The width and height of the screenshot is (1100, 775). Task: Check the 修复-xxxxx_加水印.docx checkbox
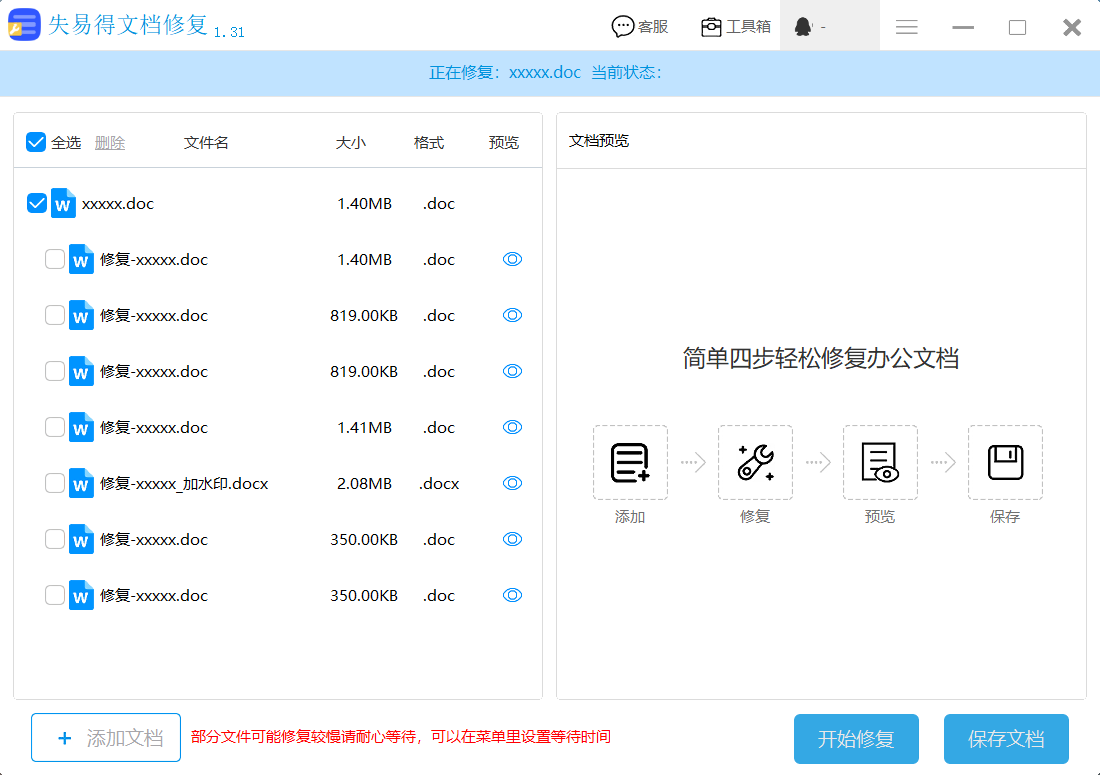[55, 483]
